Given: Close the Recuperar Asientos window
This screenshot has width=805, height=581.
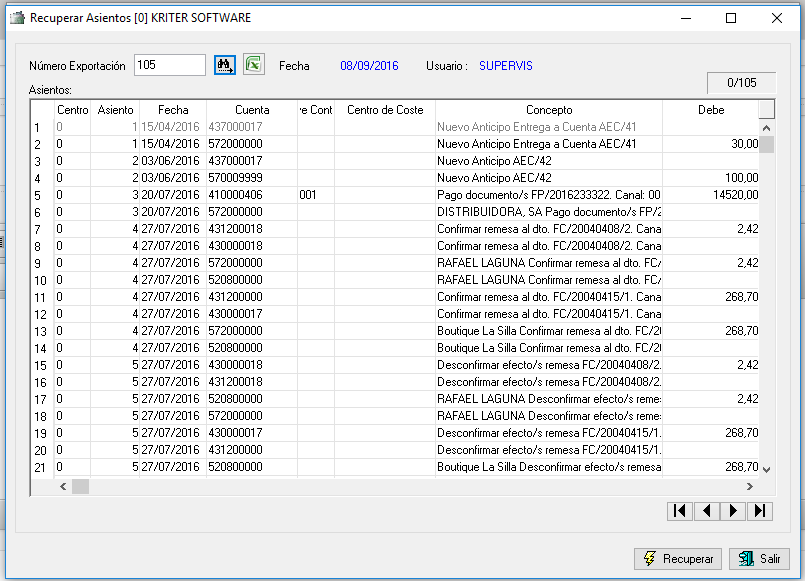Looking at the screenshot, I should (x=777, y=18).
